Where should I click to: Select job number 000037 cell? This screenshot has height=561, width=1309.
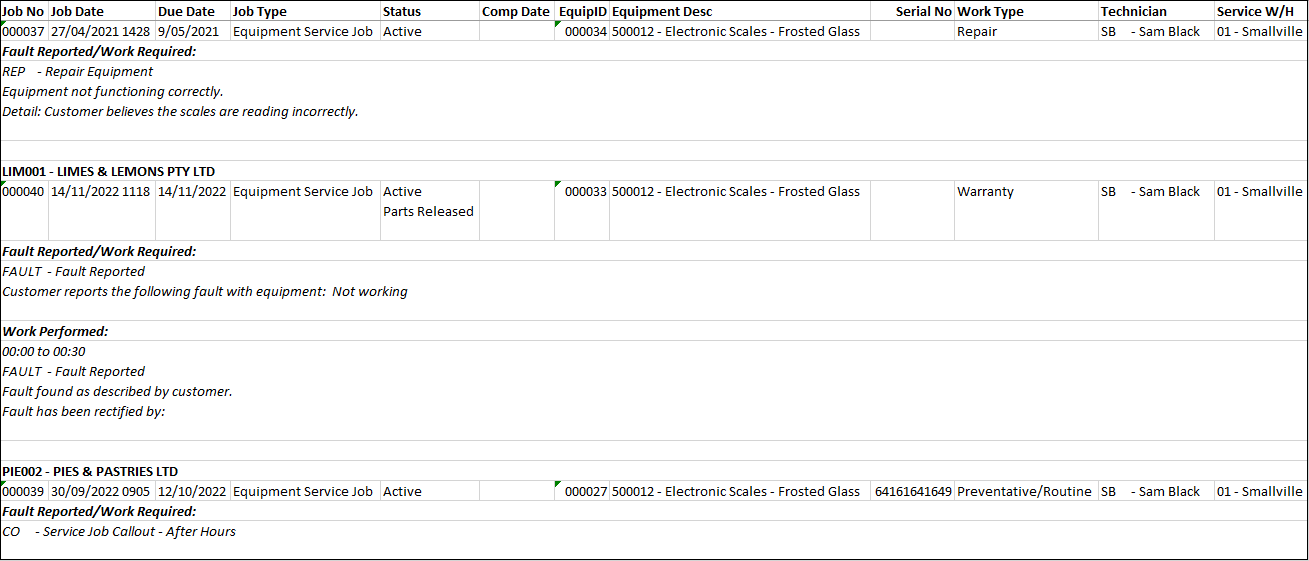(x=24, y=32)
